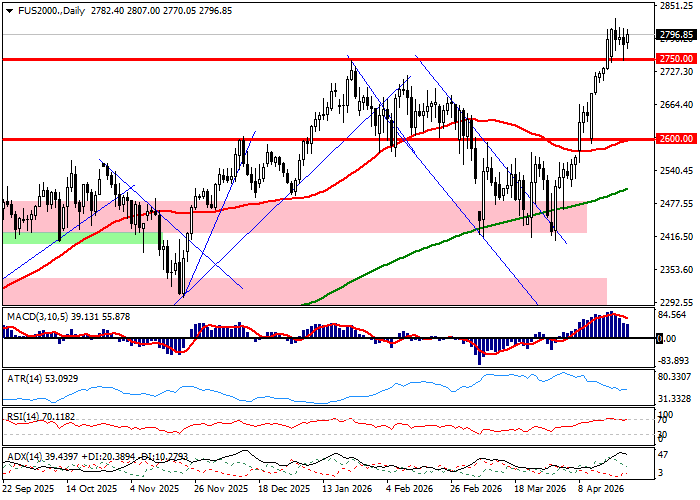
Task: Click the small triangle arrow before FUS2000 title
Action: coord(7,9)
